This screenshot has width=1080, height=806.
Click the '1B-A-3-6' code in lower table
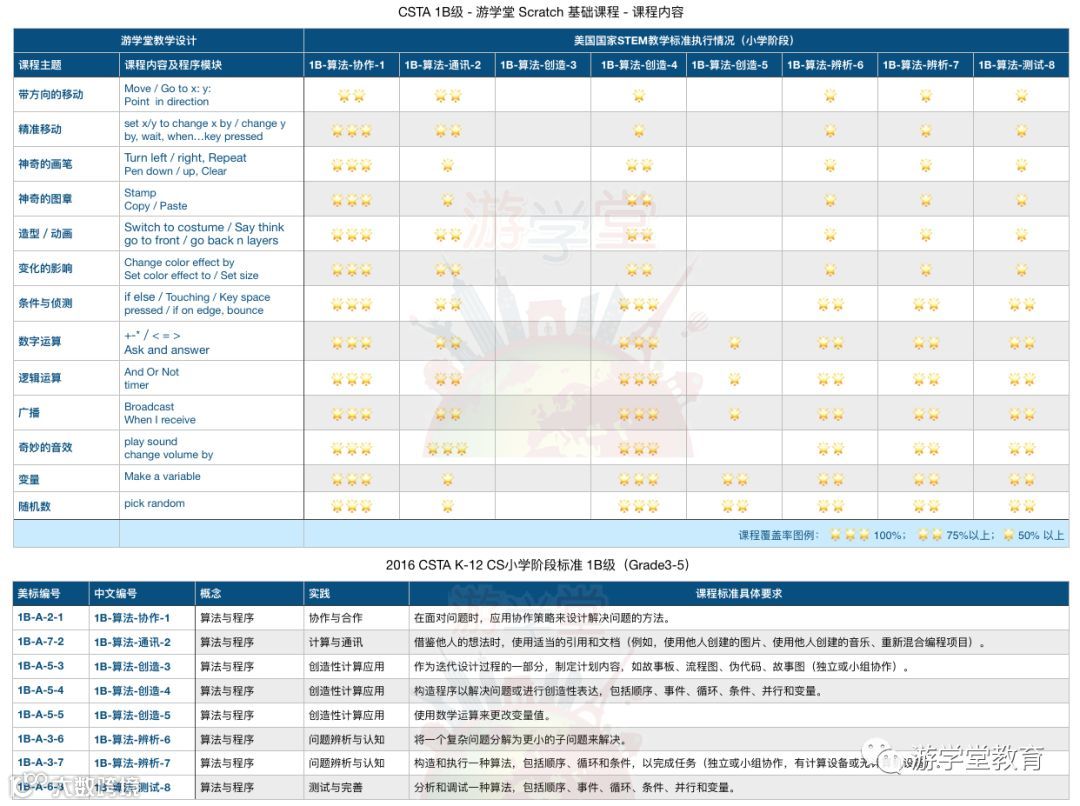[41, 738]
